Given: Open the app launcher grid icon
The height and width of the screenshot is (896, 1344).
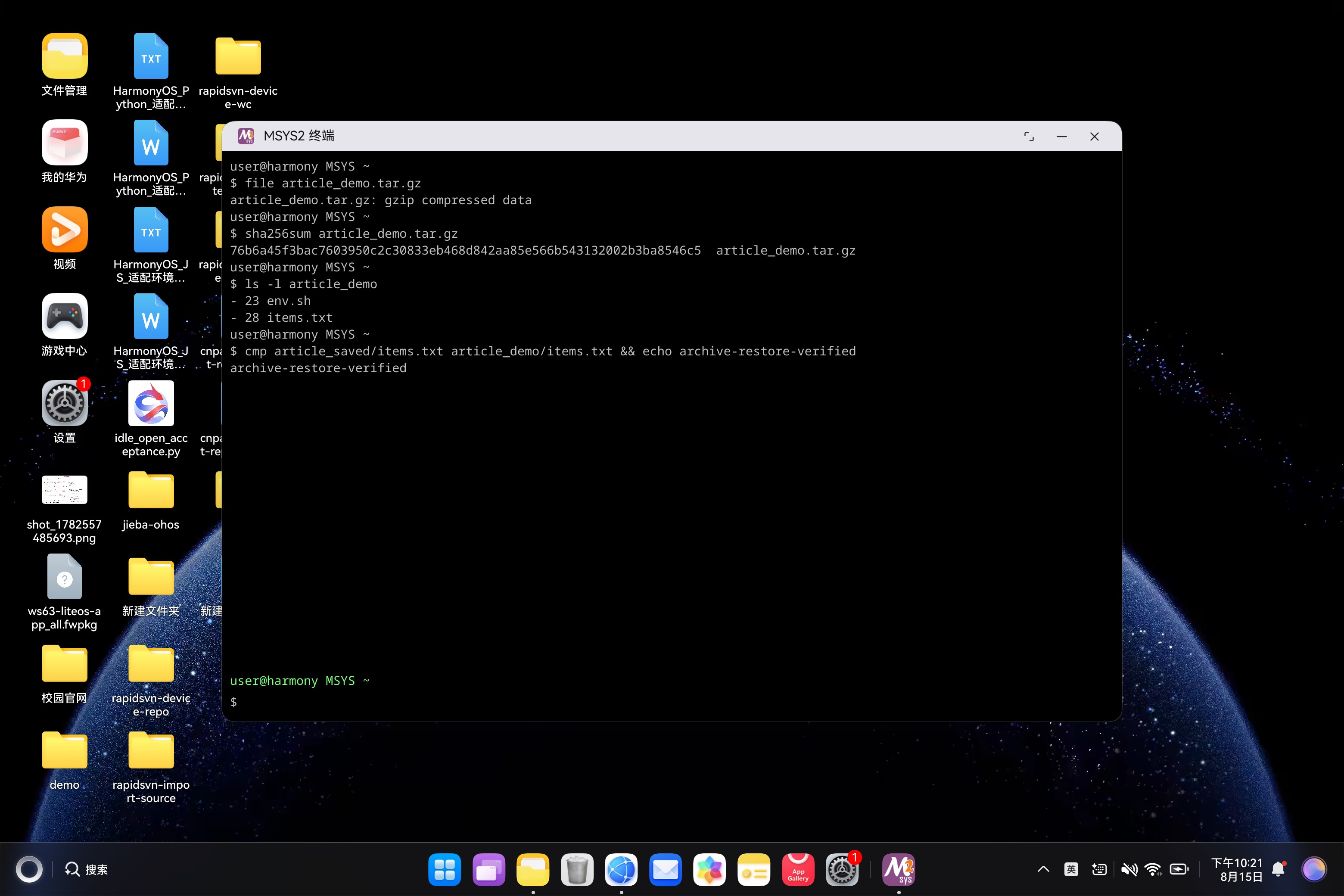Looking at the screenshot, I should point(445,869).
